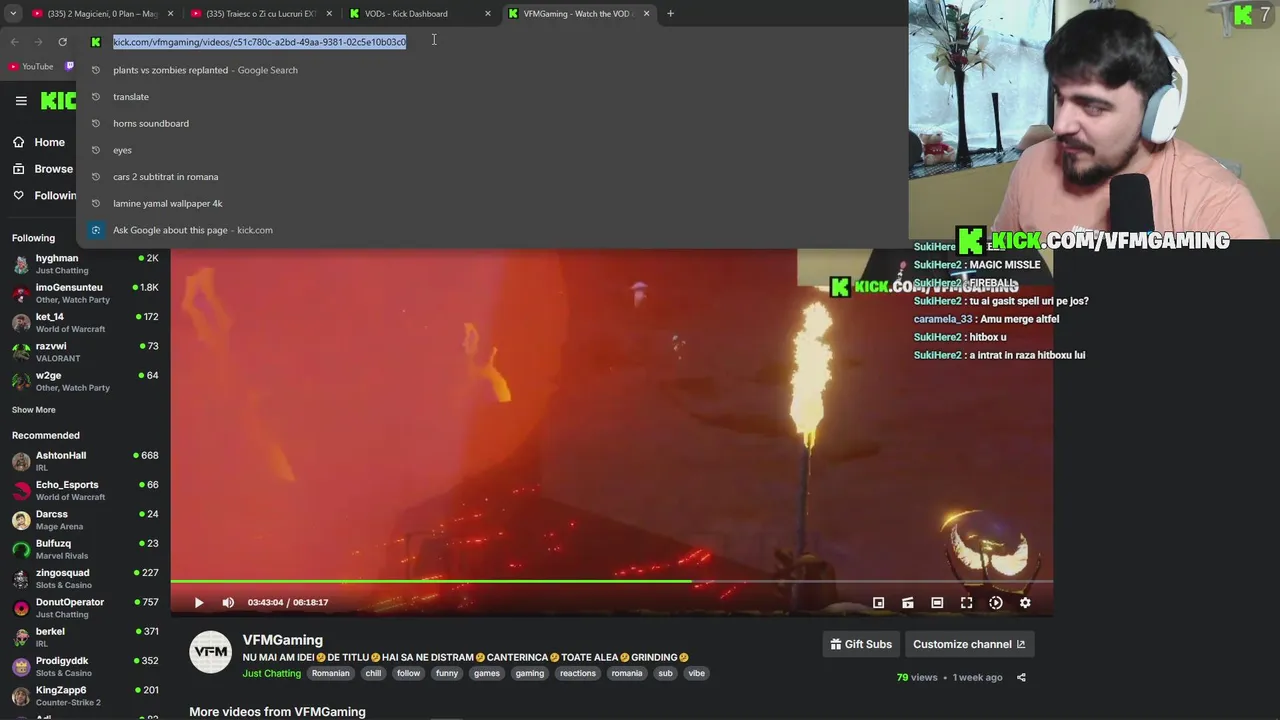The width and height of the screenshot is (1280, 720).
Task: Switch to 'Traiesc o Zi cu Lucruri' tab
Action: click(x=261, y=14)
